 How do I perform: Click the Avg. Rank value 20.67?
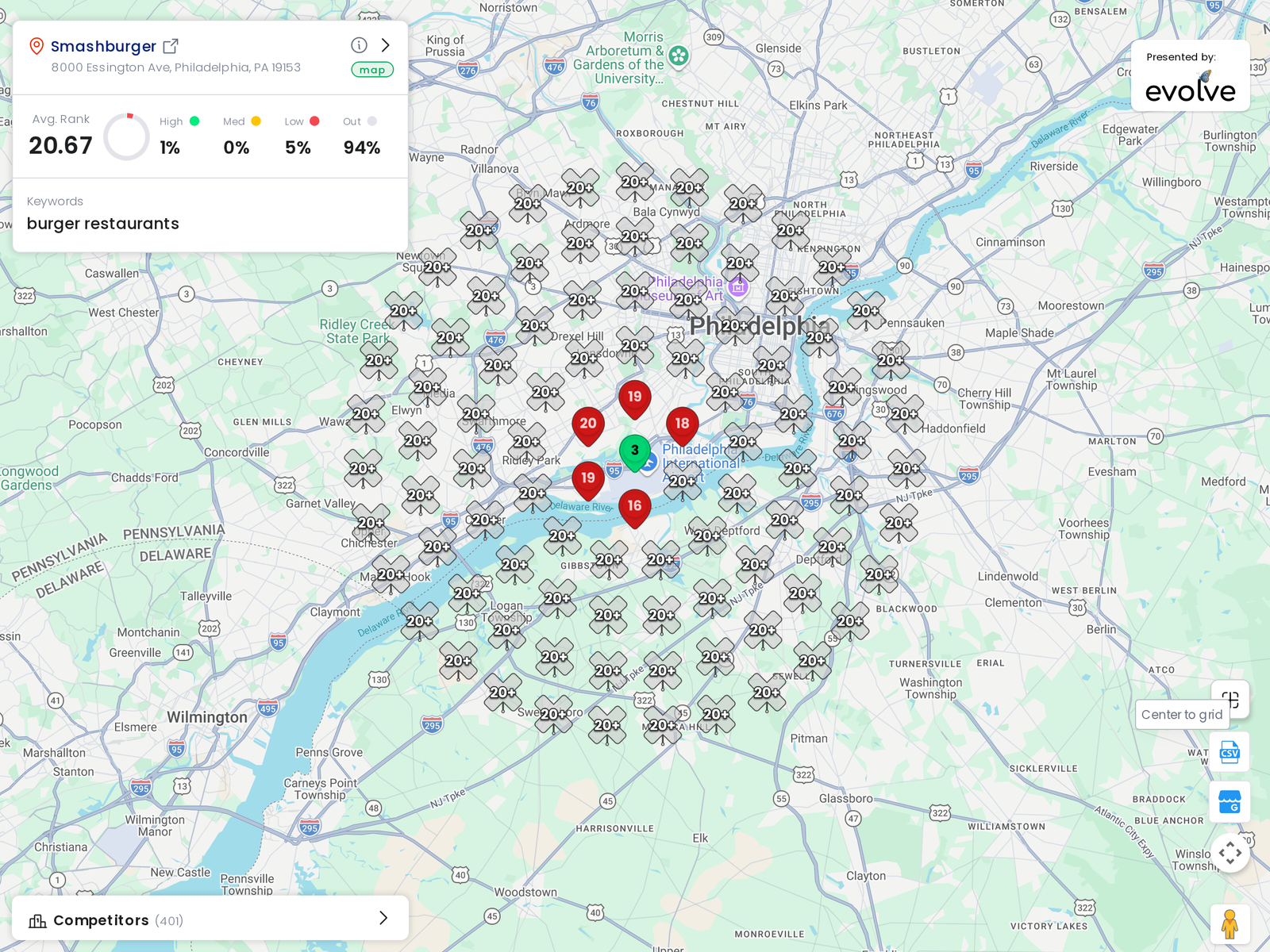(61, 146)
